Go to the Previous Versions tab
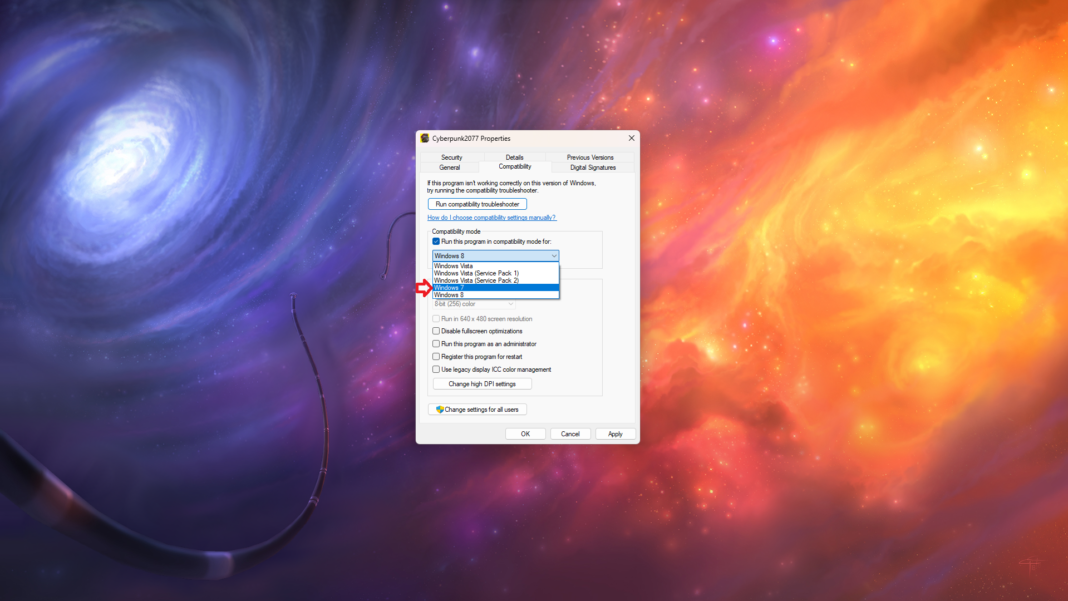Screen dimensions: 1068x601 click(590, 157)
